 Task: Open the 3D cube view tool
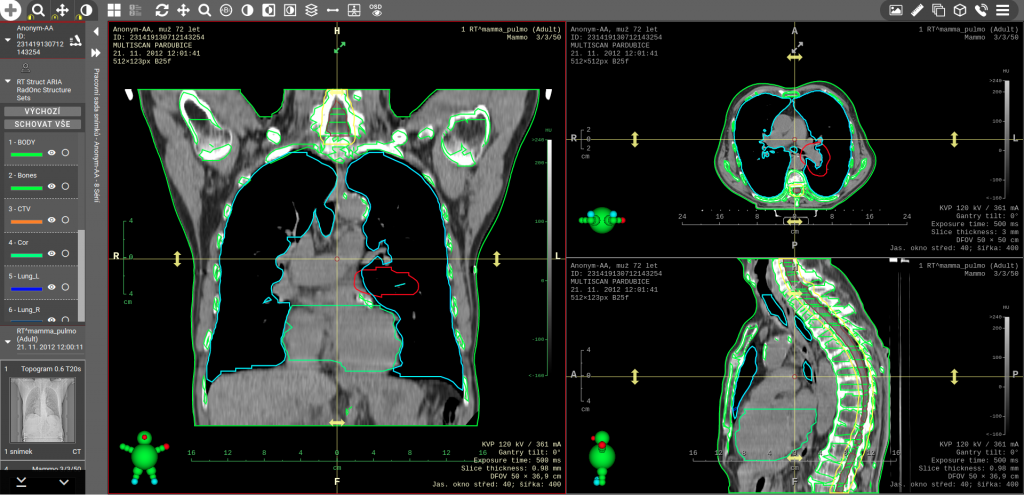tap(959, 10)
